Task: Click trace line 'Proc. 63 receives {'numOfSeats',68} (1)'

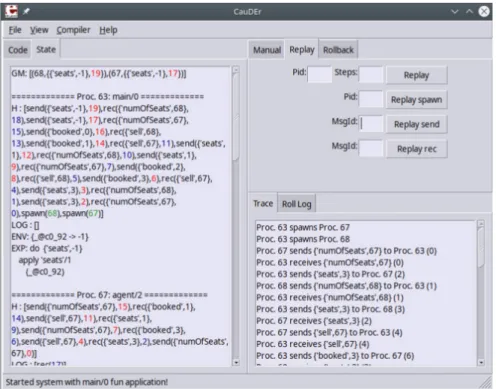Action: tap(330, 297)
